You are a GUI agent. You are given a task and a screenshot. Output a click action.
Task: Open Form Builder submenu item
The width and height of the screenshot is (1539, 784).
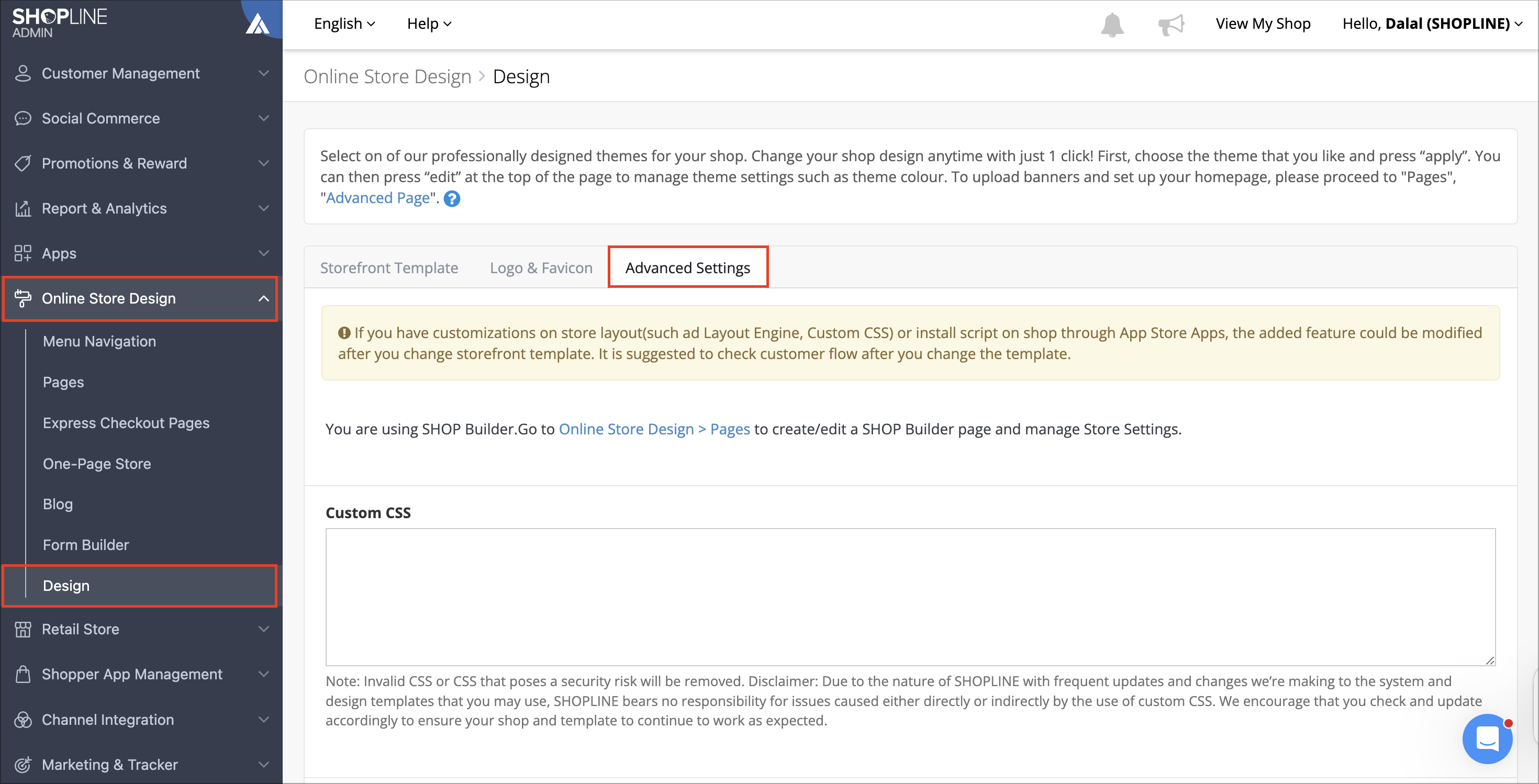[x=86, y=544]
